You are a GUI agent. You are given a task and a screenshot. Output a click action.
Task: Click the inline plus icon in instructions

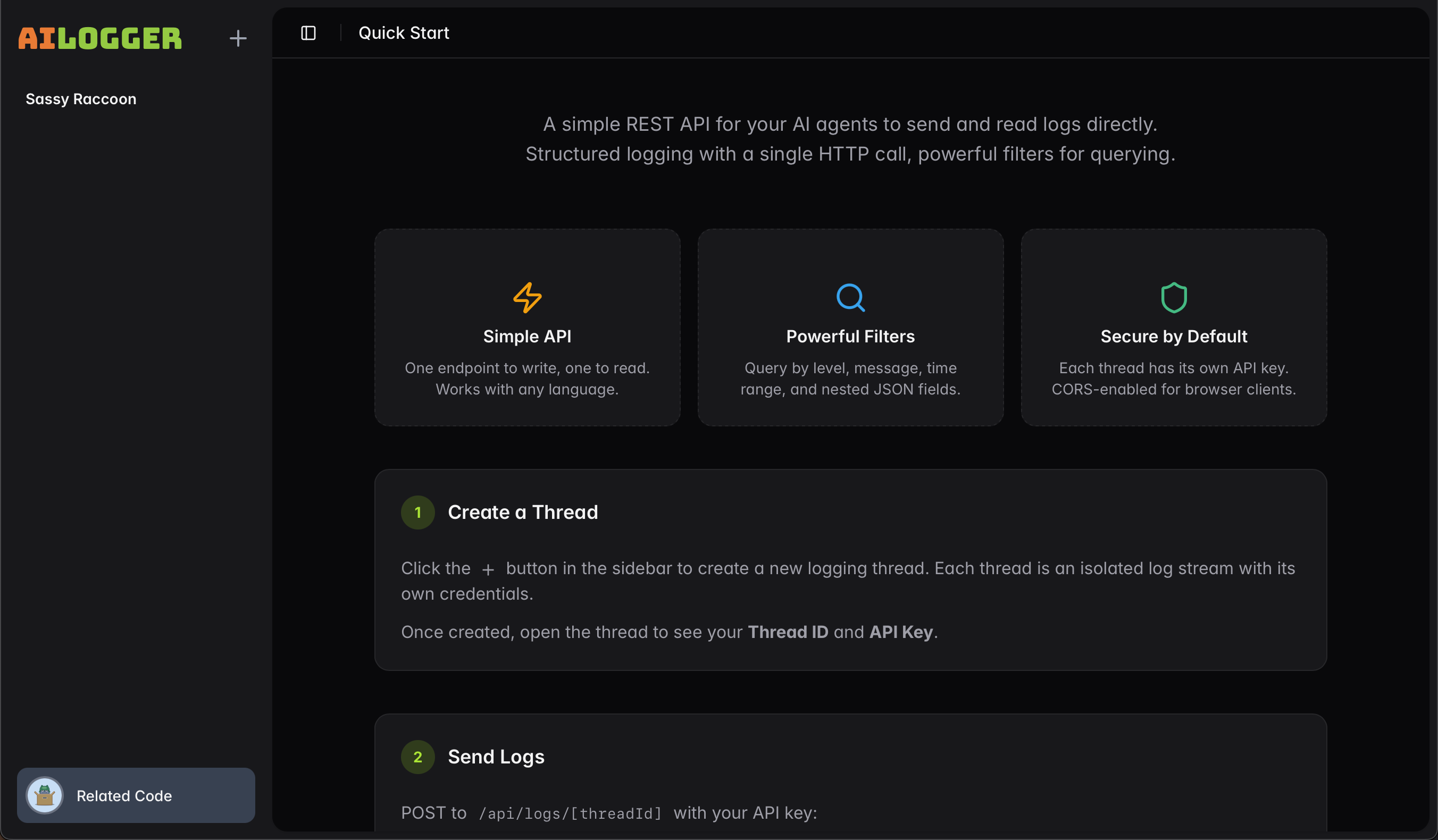[488, 569]
